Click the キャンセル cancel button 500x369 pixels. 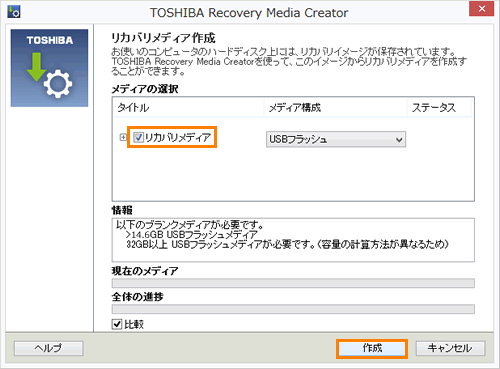[450, 348]
